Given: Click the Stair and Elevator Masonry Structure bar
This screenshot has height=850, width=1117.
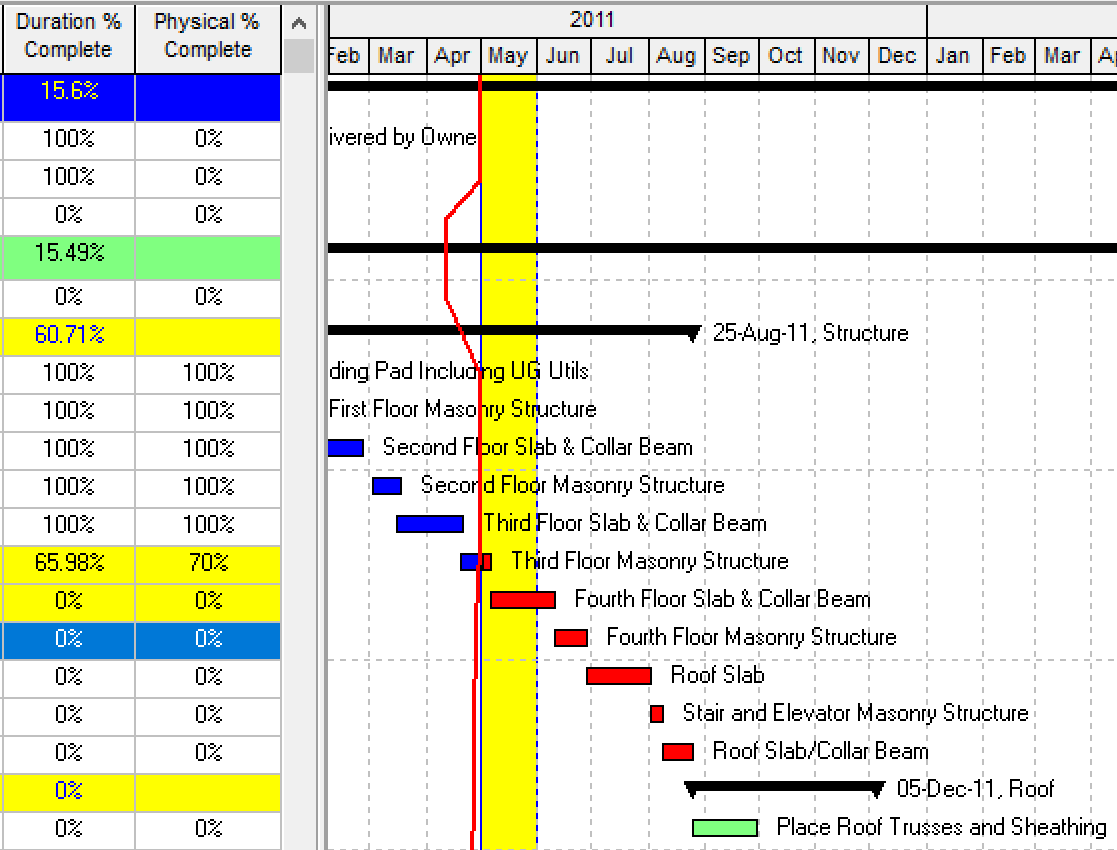Looking at the screenshot, I should coord(657,714).
